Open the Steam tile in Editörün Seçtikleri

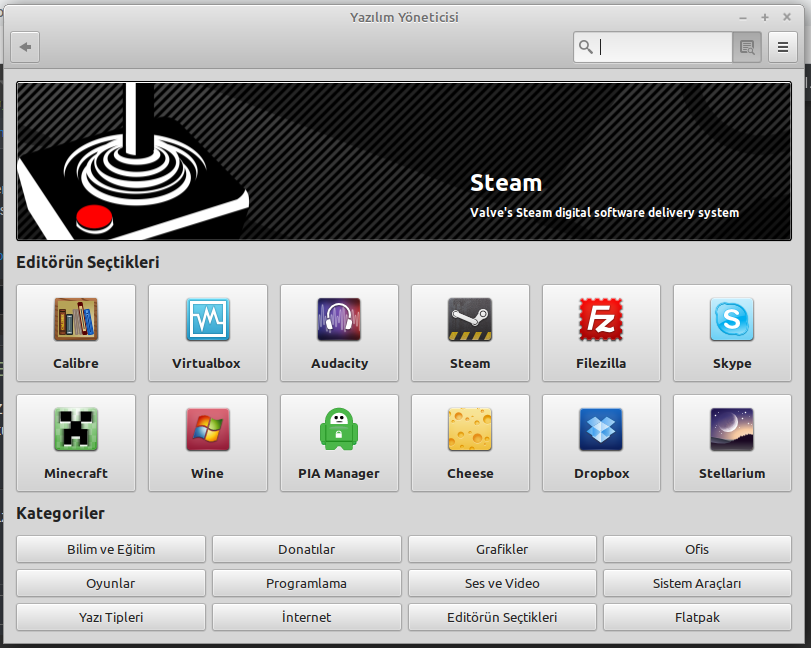point(470,333)
